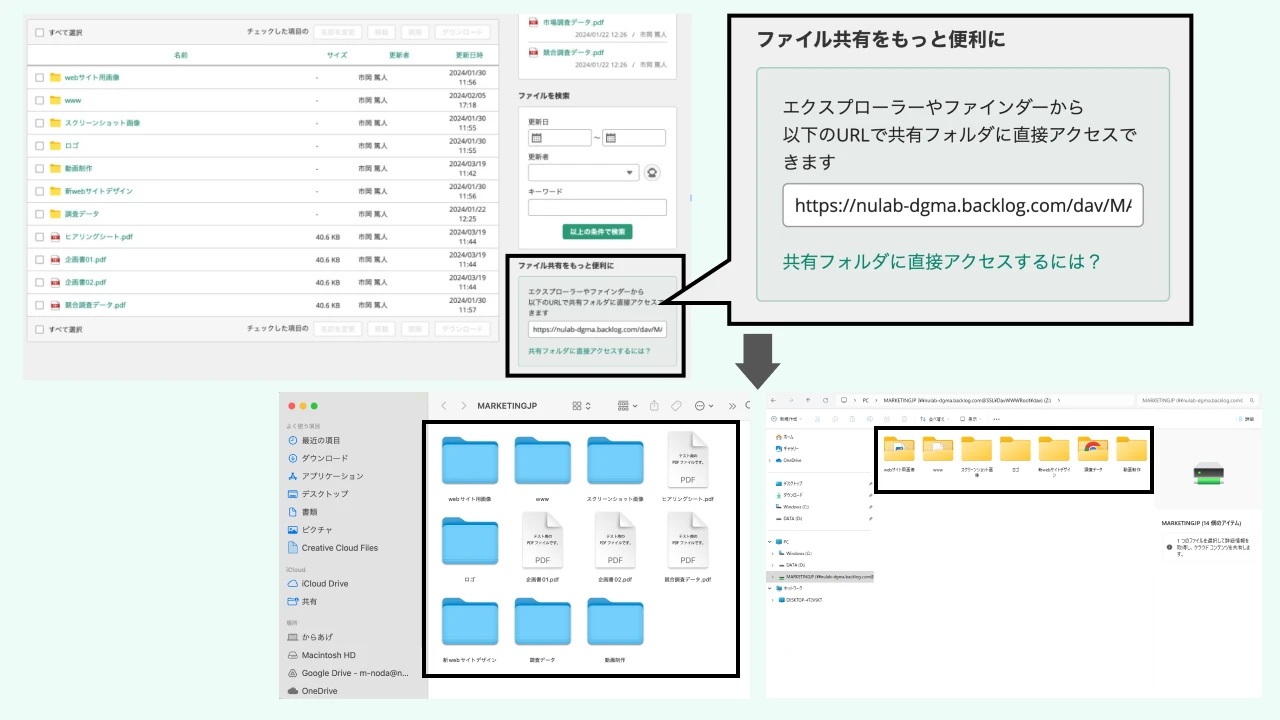Open the ヒアリングシート.pdf icon in Finder
This screenshot has height=720, width=1280.
point(688,460)
